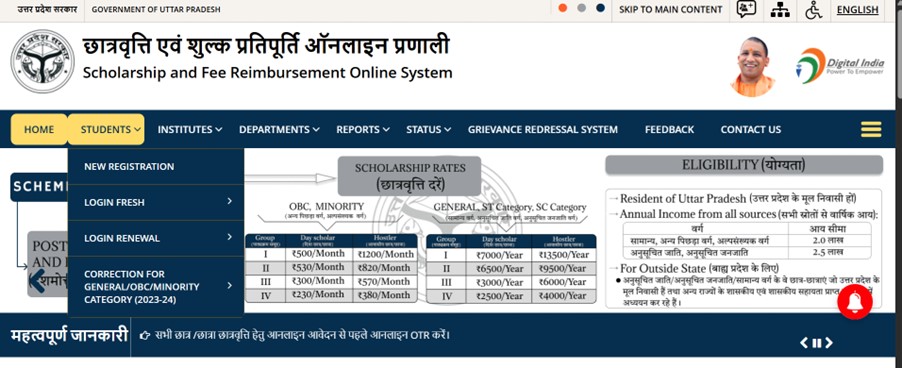The image size is (902, 368).
Task: Click the 'OBC, MINORITY' table heading
Action: coord(326,206)
